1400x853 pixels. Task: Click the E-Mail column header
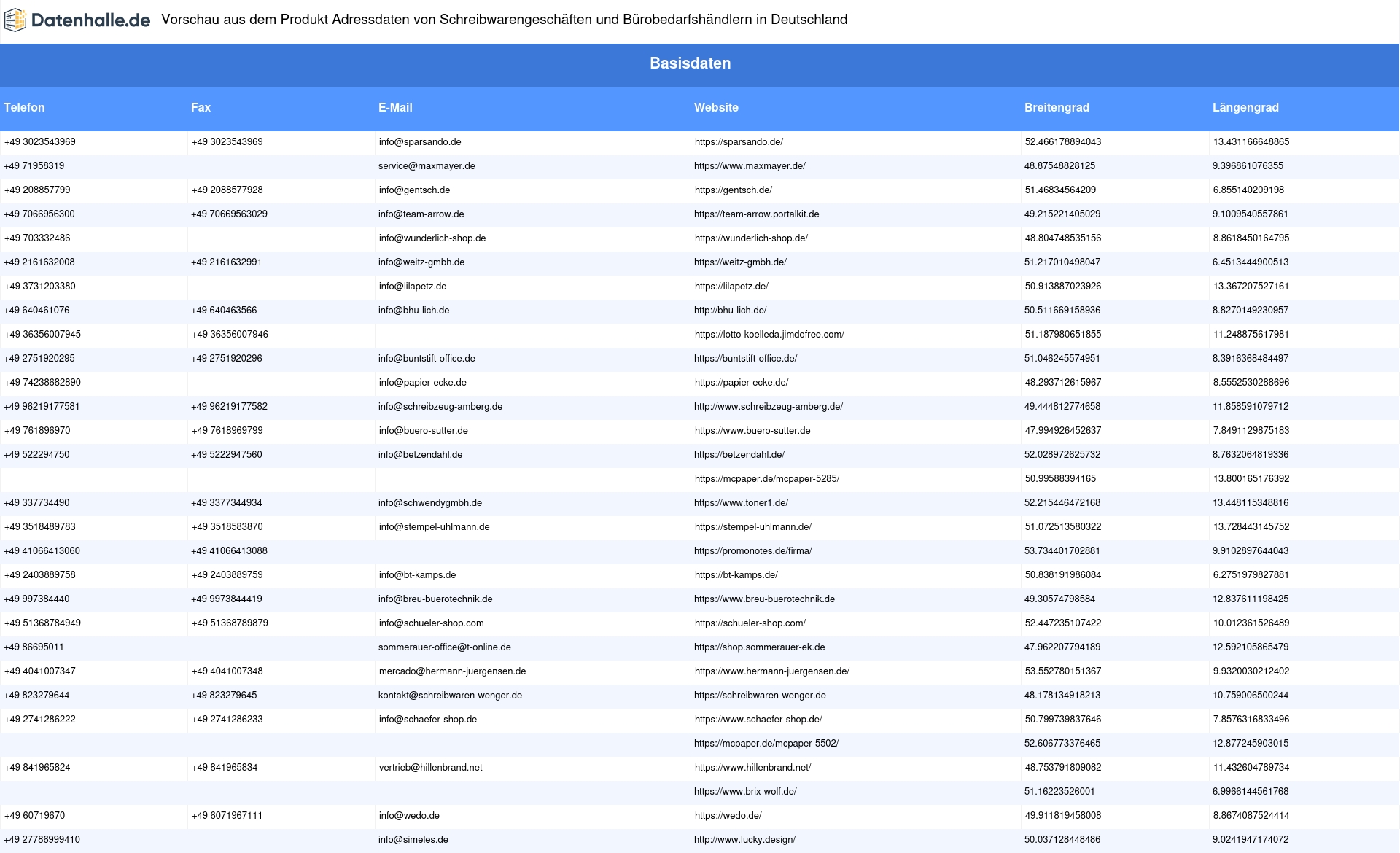point(395,108)
